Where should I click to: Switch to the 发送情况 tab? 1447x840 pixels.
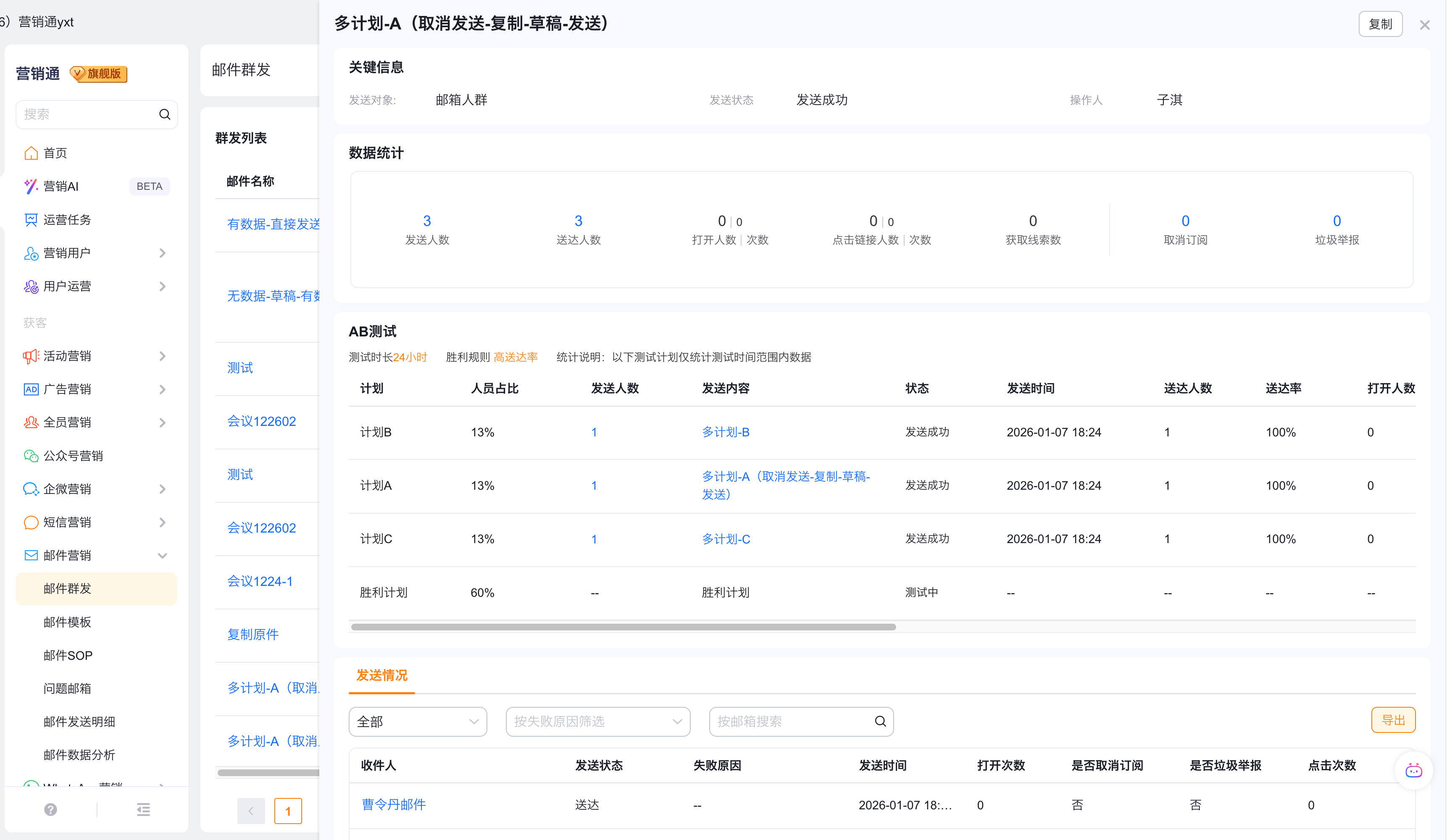click(x=382, y=675)
